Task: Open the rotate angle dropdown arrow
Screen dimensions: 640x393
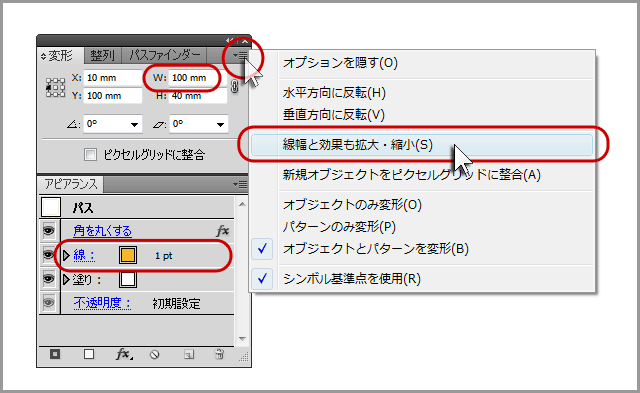Action: [134, 124]
